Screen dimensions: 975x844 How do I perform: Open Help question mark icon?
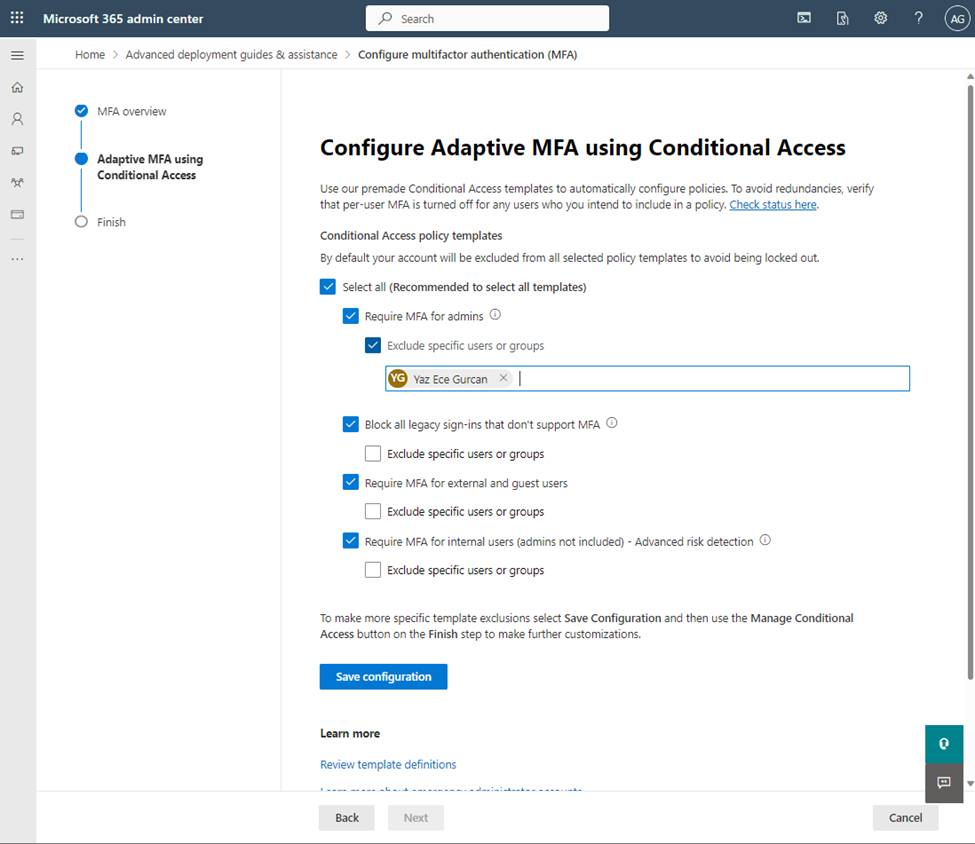click(x=918, y=18)
